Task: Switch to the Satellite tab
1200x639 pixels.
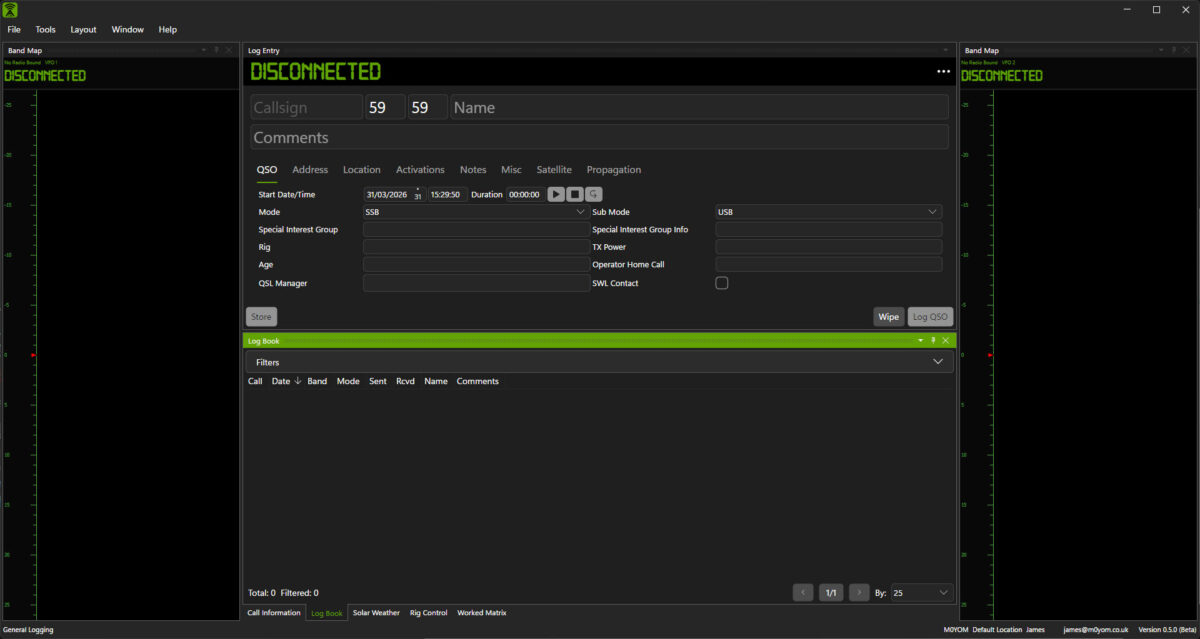Action: point(554,170)
